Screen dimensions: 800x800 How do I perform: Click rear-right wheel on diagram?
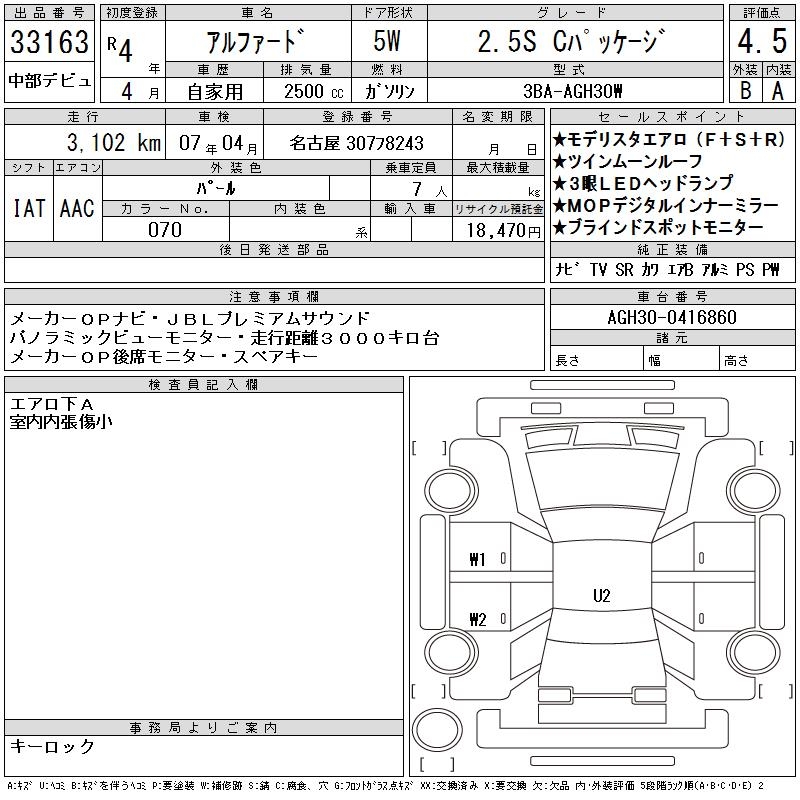[x=754, y=653]
